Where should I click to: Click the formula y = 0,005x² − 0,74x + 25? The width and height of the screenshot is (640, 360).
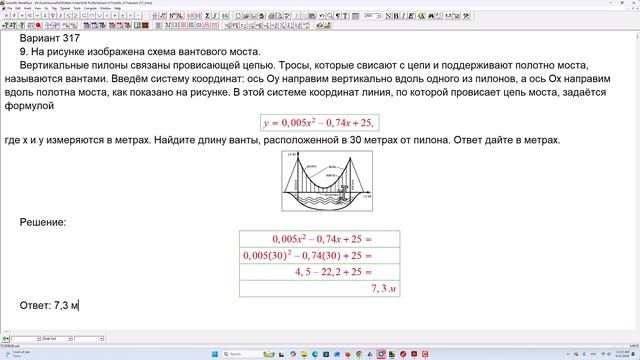[x=319, y=122]
